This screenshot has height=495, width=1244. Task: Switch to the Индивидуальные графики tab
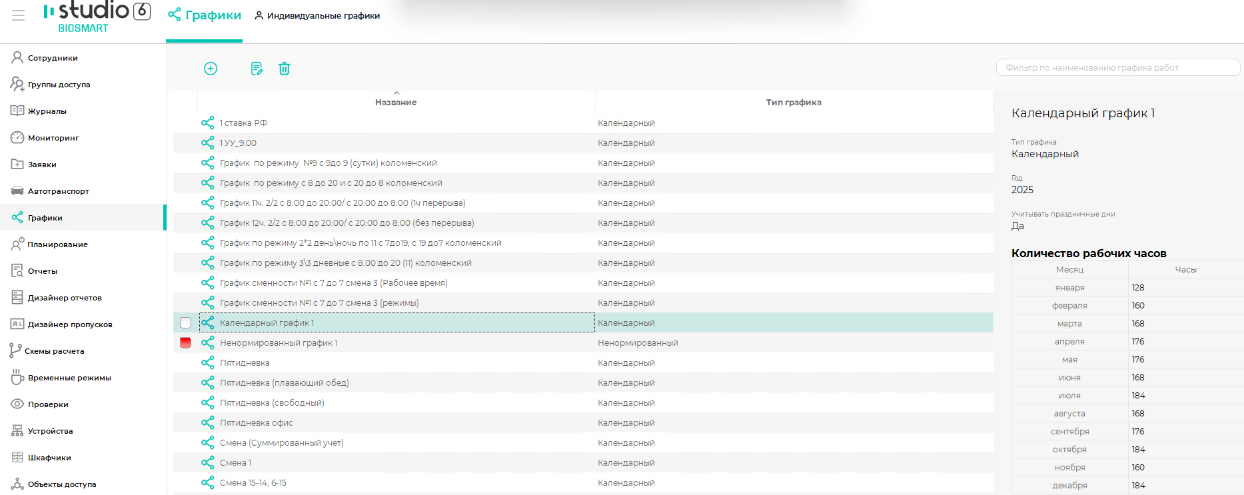pos(317,16)
